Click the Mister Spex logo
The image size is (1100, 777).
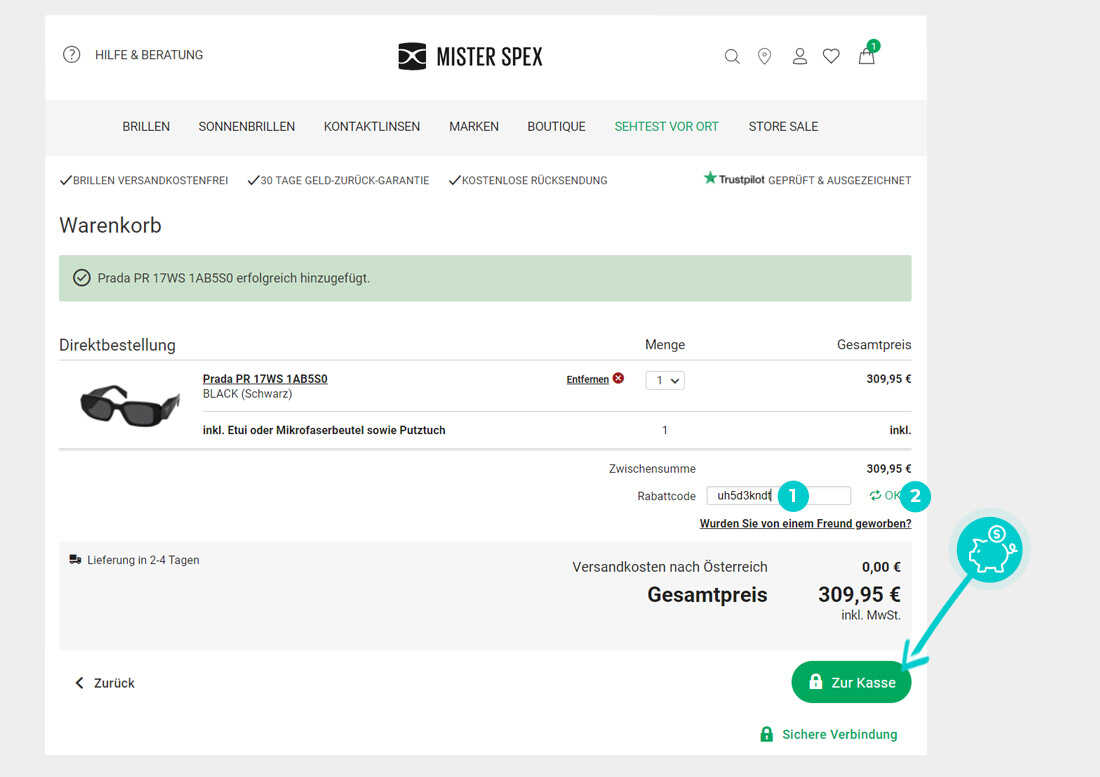pos(470,56)
